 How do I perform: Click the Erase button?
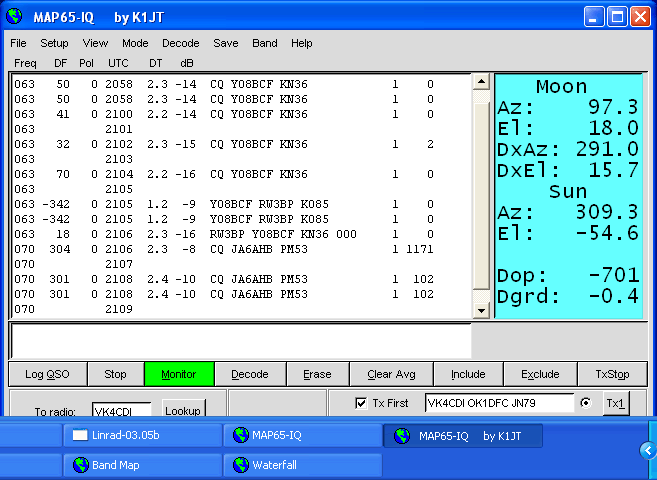317,374
